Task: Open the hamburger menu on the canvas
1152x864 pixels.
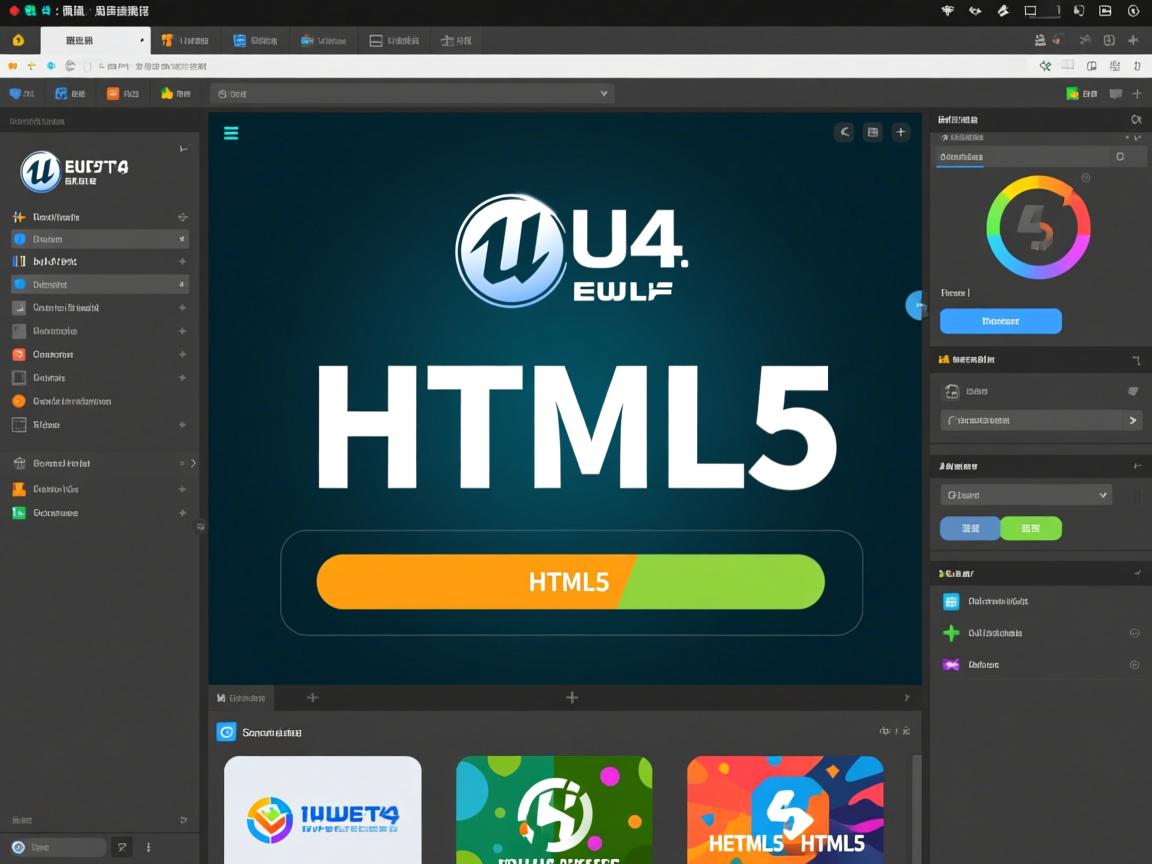Action: click(x=231, y=132)
